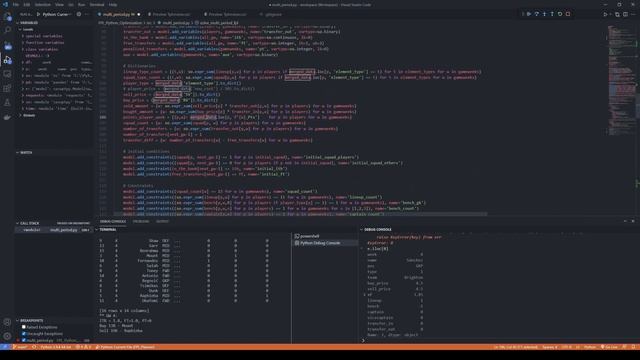This screenshot has width=640, height=360.
Task: Open the Accounts menu in the activity bar
Action: pos(7,322)
